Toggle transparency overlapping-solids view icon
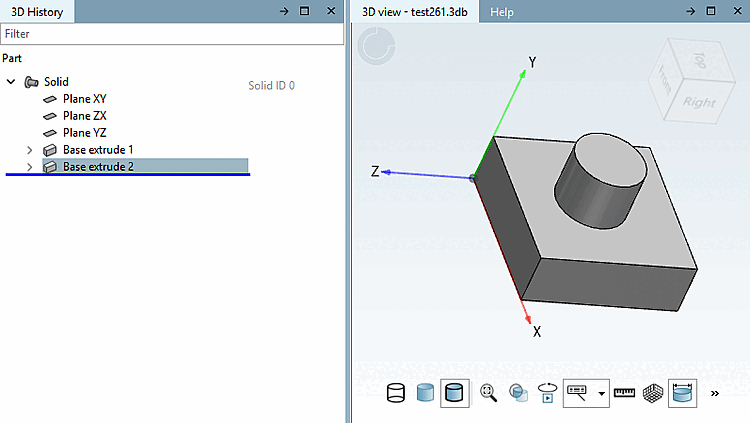The height and width of the screenshot is (423, 750). [518, 393]
